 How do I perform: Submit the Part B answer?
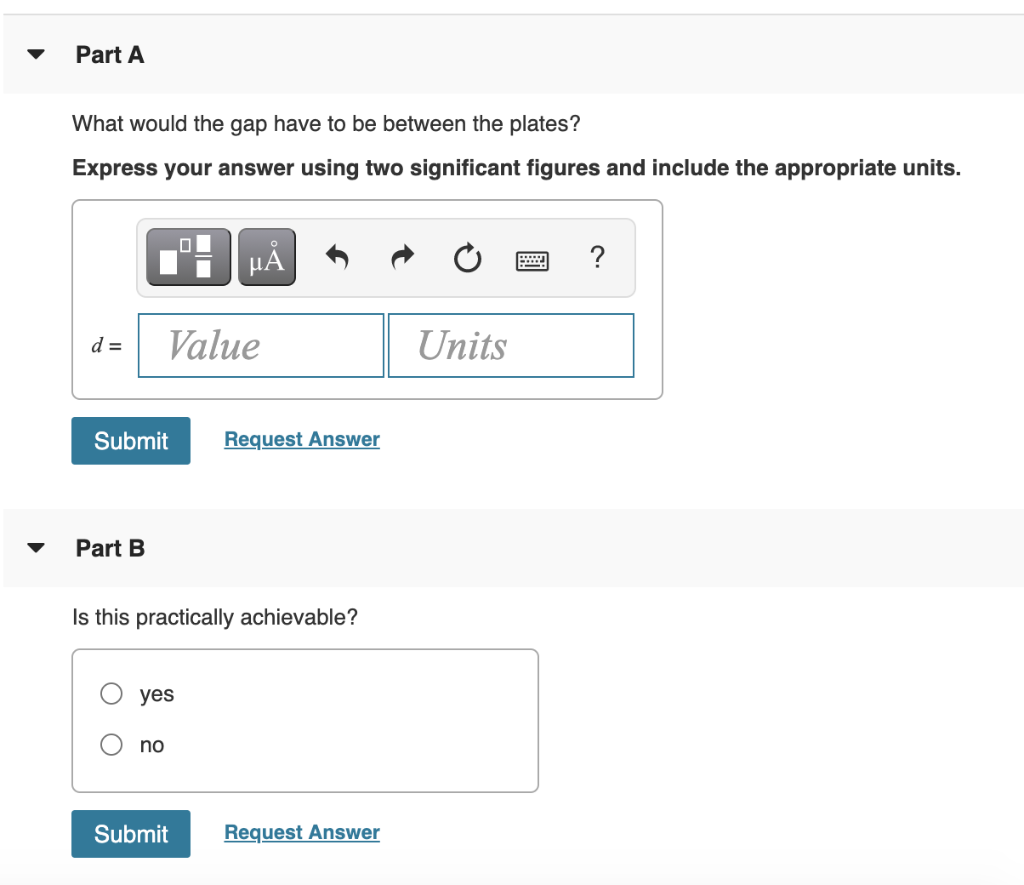(131, 834)
